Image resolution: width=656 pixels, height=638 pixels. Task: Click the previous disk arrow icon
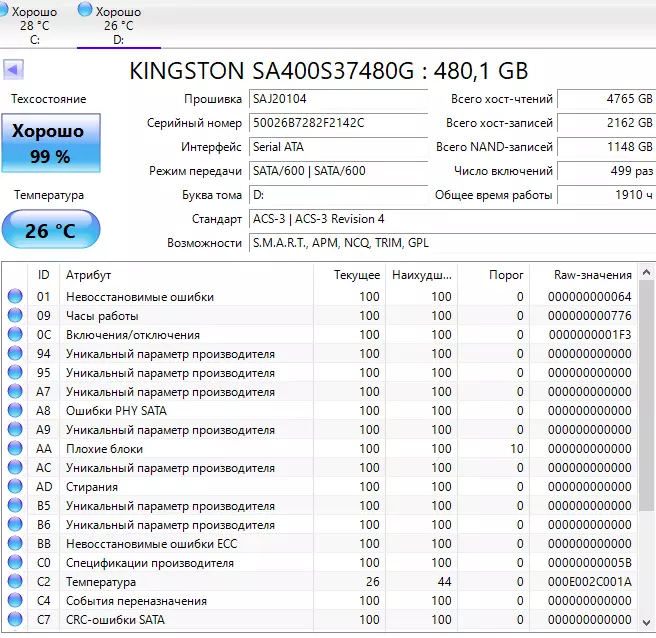coord(14,70)
